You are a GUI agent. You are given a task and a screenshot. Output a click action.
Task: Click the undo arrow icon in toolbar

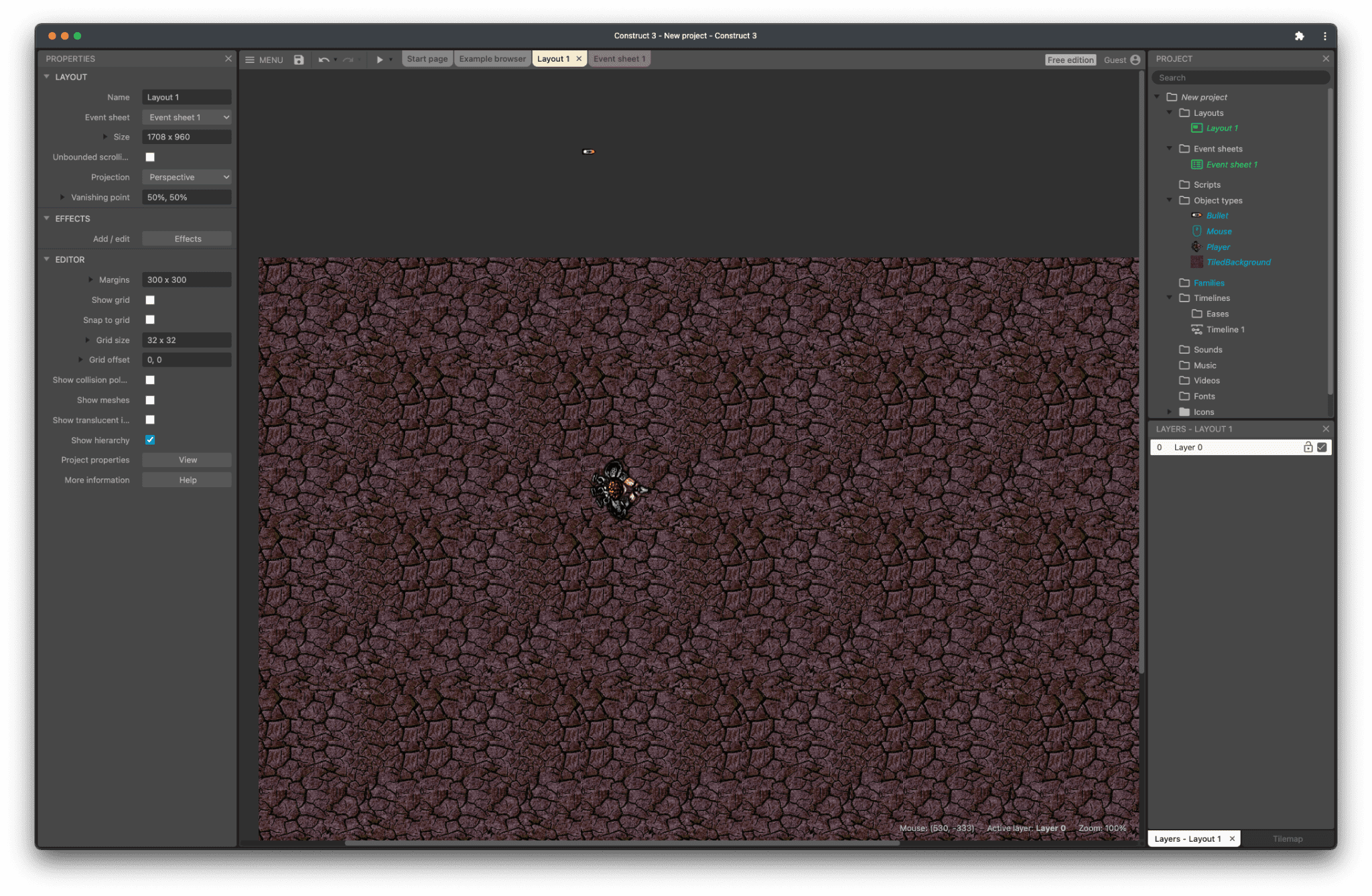click(x=322, y=59)
